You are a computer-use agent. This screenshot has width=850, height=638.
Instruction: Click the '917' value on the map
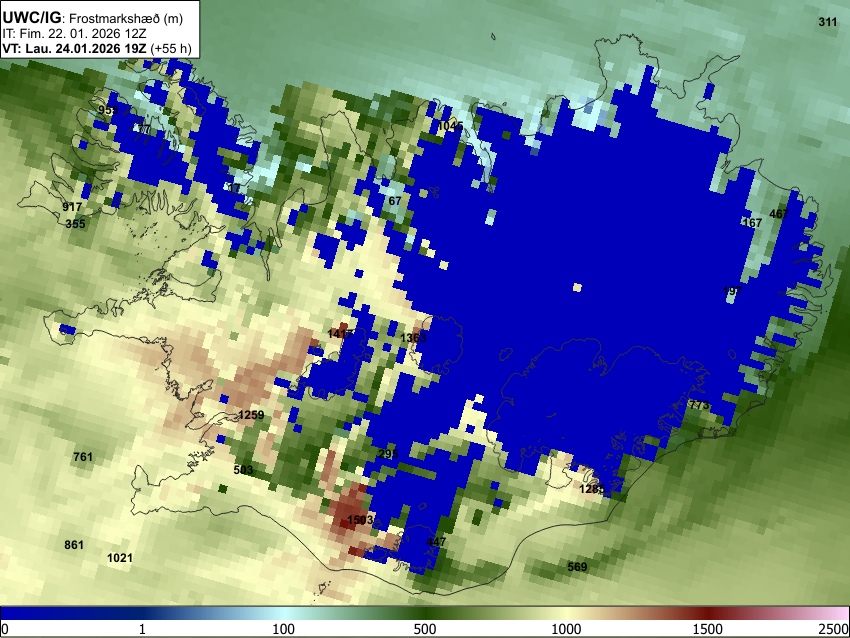pyautogui.click(x=72, y=207)
